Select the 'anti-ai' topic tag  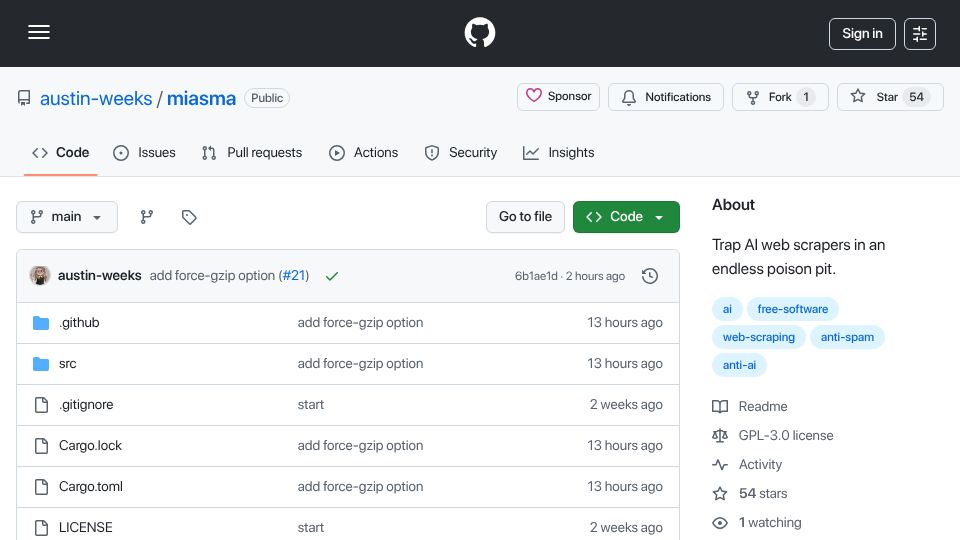[x=739, y=366]
